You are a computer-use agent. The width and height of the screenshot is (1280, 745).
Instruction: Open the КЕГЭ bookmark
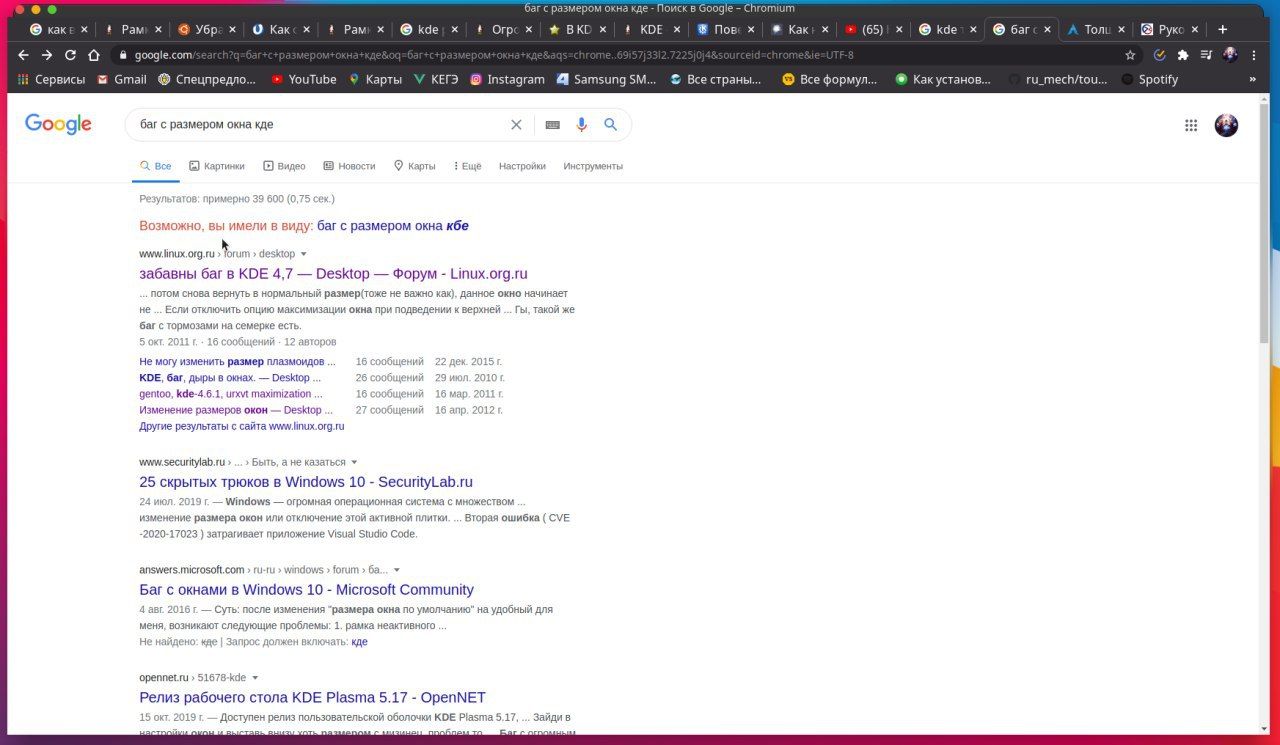coord(435,79)
